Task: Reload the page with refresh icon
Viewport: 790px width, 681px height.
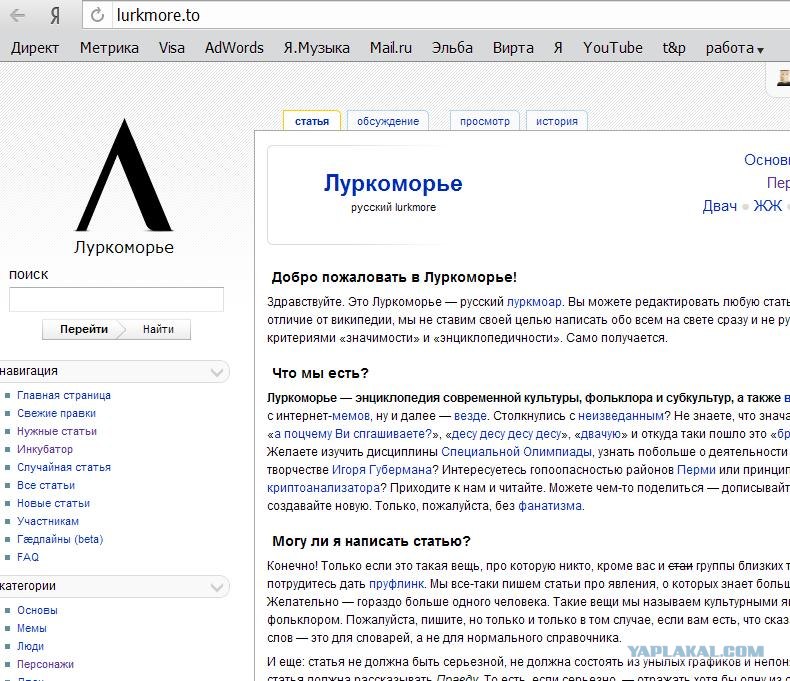Action: 97,15
